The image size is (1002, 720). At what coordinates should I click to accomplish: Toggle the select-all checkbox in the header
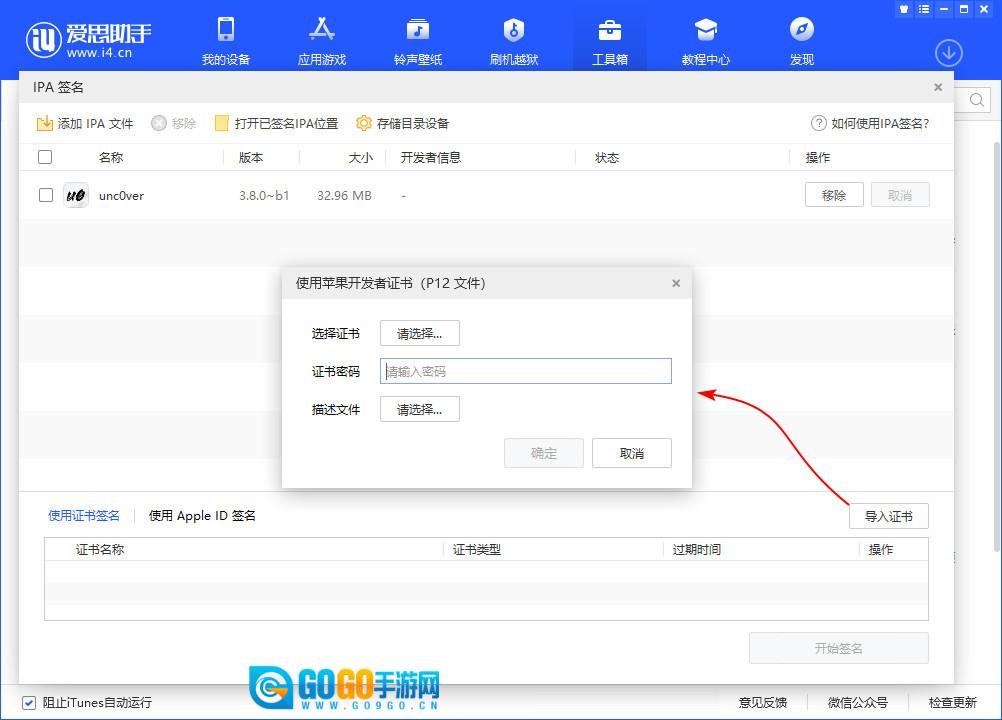(x=45, y=157)
